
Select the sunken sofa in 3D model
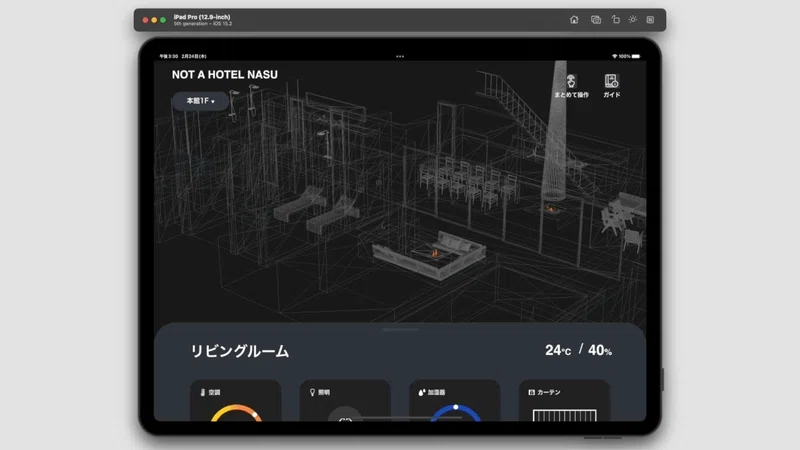(430, 254)
